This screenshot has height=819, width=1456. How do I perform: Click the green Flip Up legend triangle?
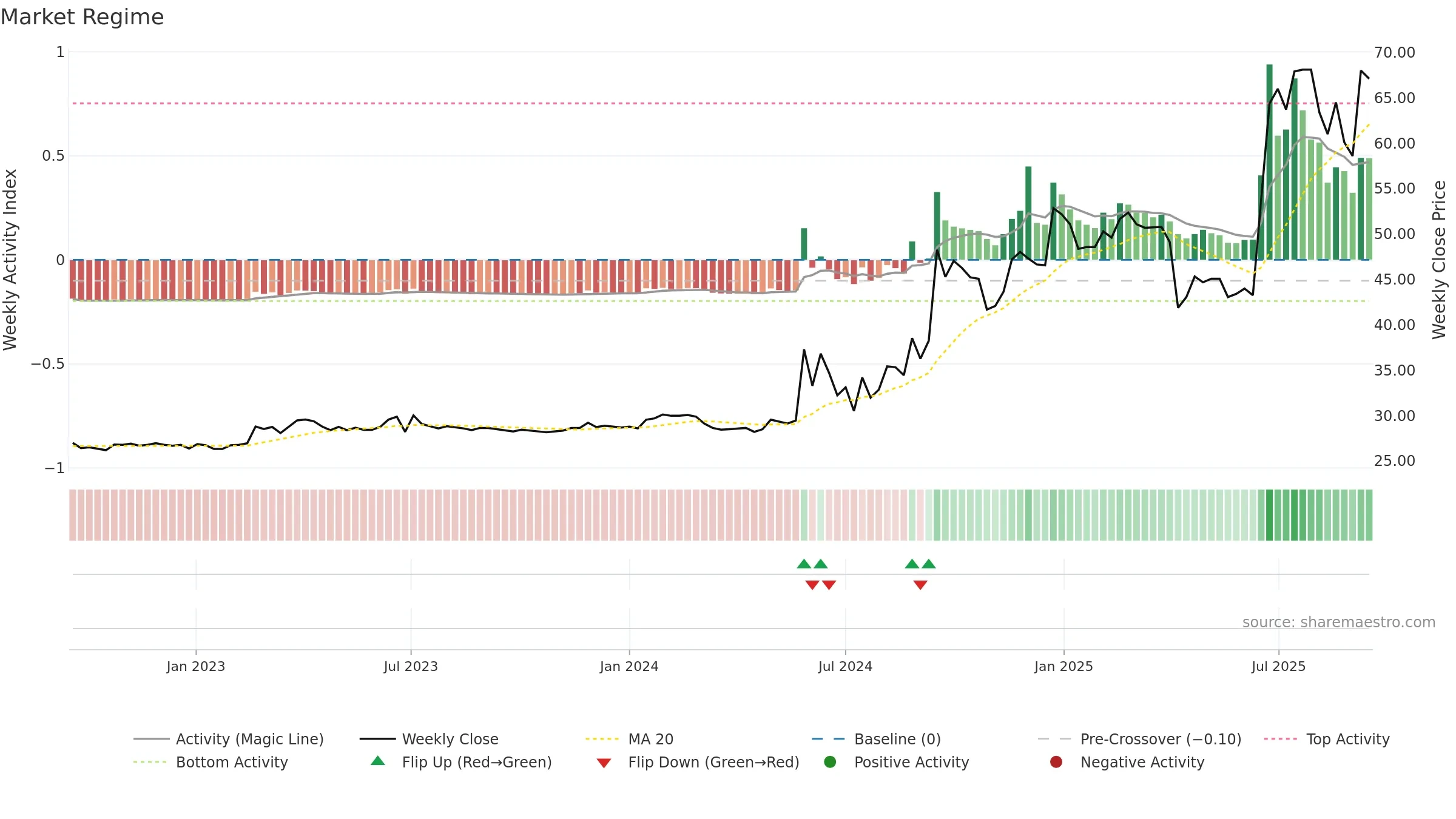pyautogui.click(x=378, y=761)
